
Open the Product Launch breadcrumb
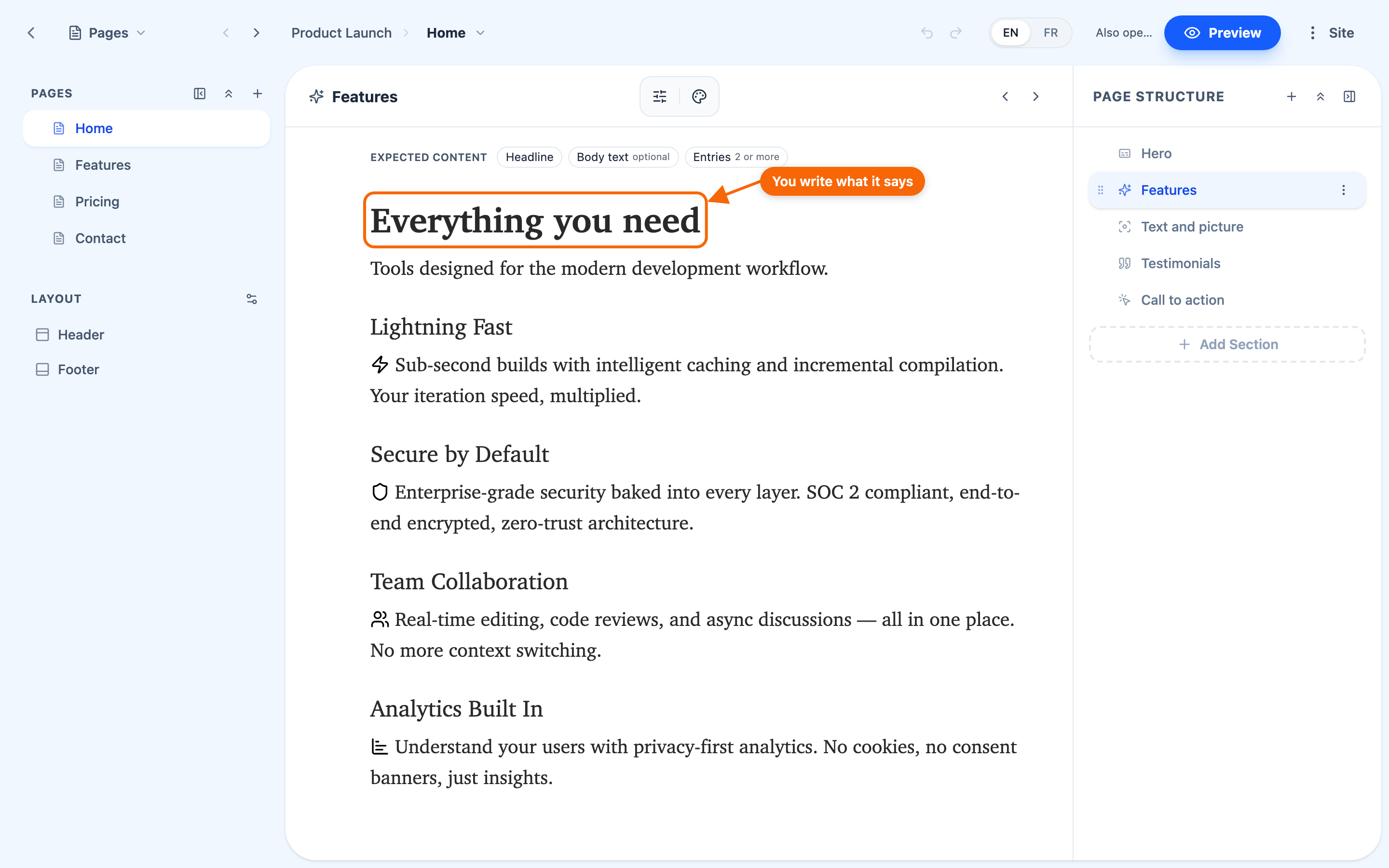(x=341, y=33)
